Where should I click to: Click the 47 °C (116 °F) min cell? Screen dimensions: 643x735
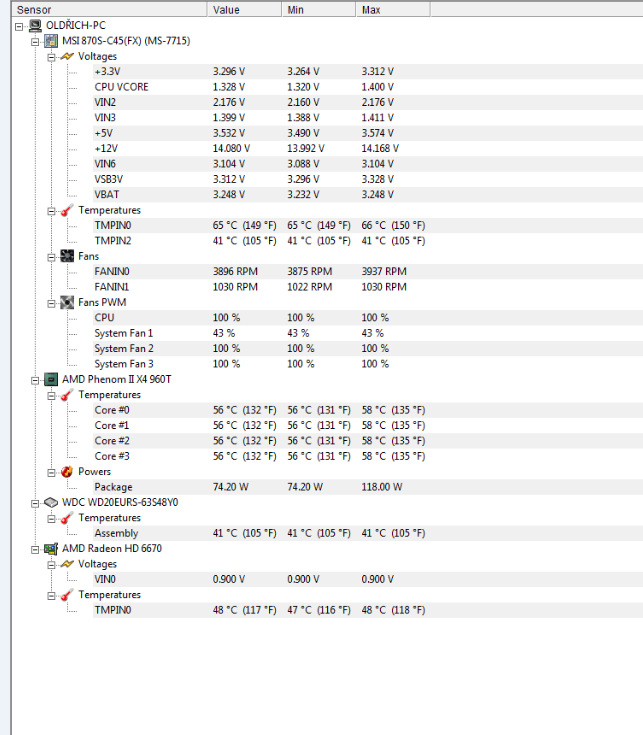point(319,610)
